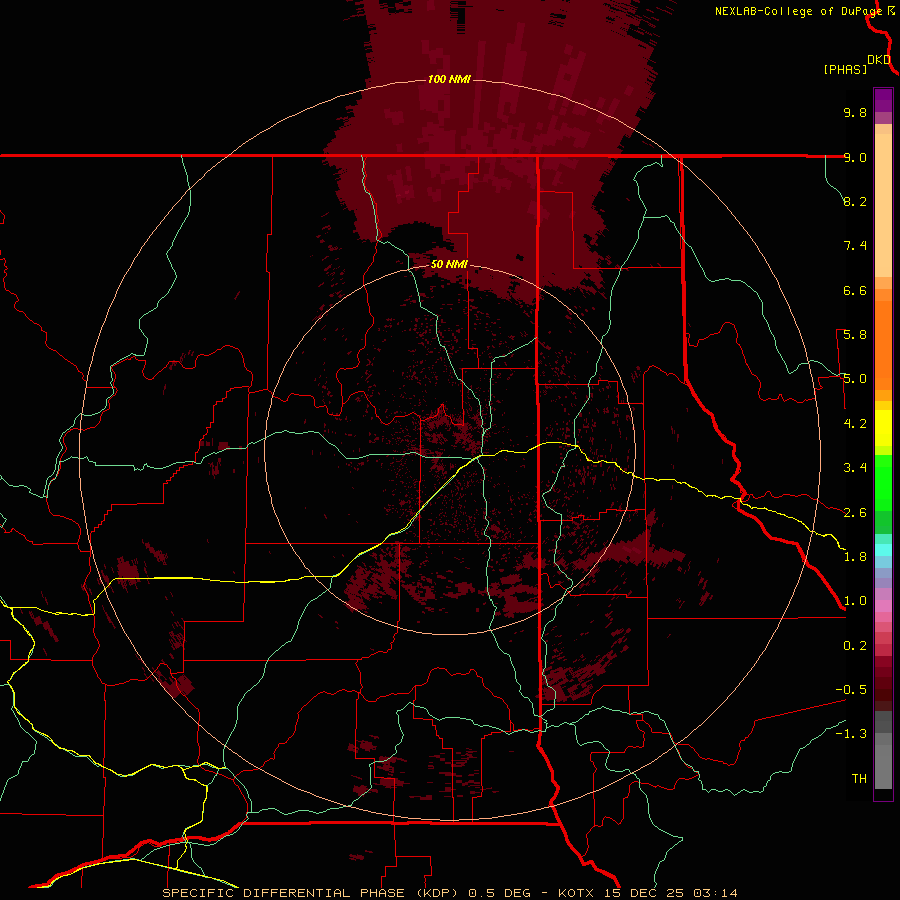Click the 0.2 scale value
Viewport: 900px width, 900px height.
coord(855,646)
